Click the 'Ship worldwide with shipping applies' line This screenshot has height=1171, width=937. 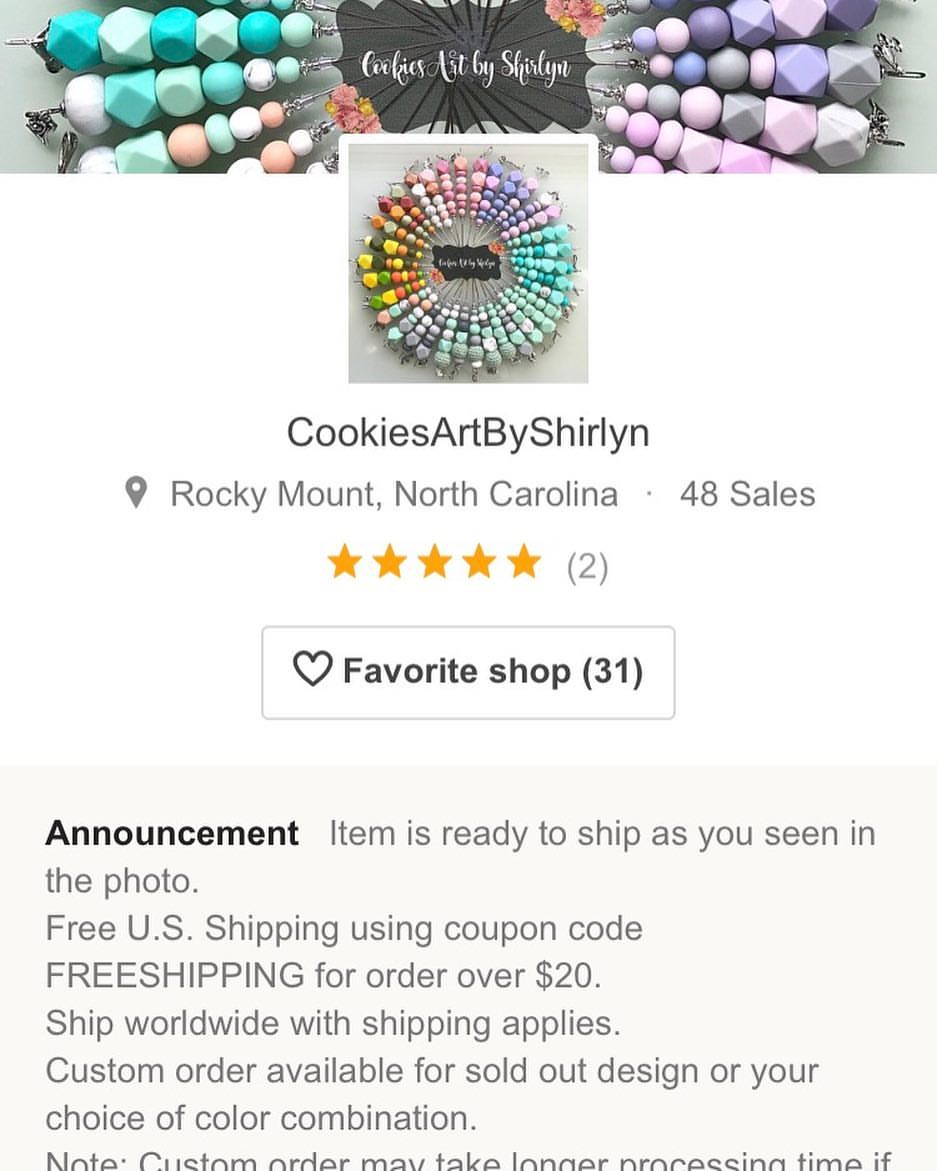[x=333, y=1024]
